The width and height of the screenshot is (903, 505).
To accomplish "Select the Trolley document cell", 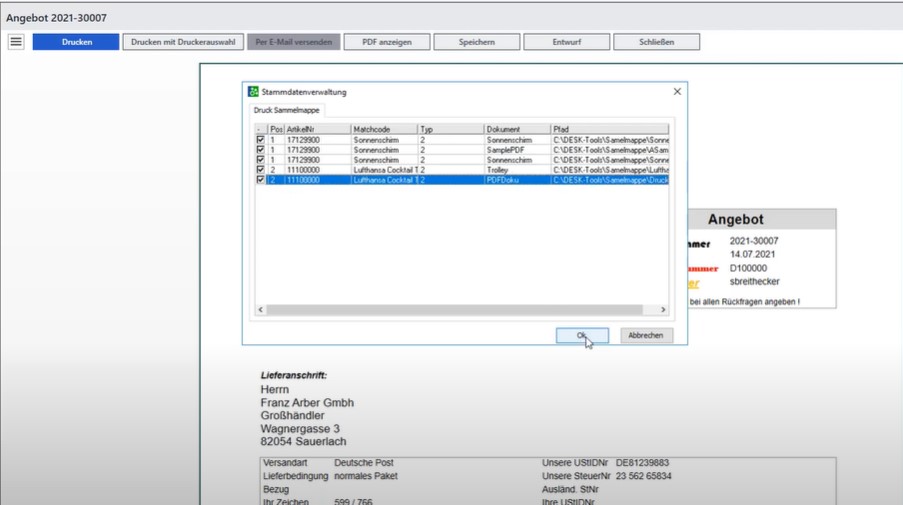I will coord(517,170).
